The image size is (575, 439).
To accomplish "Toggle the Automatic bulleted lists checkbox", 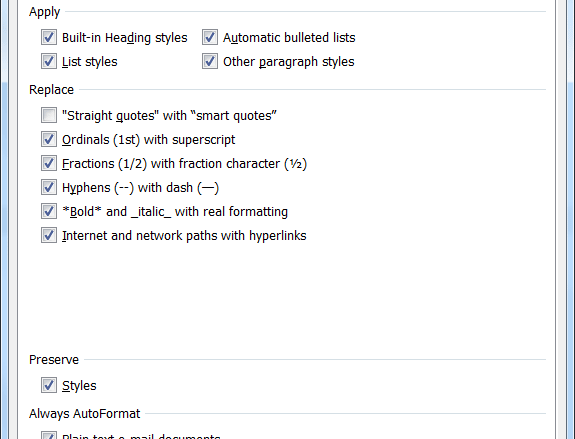I will 210,37.
